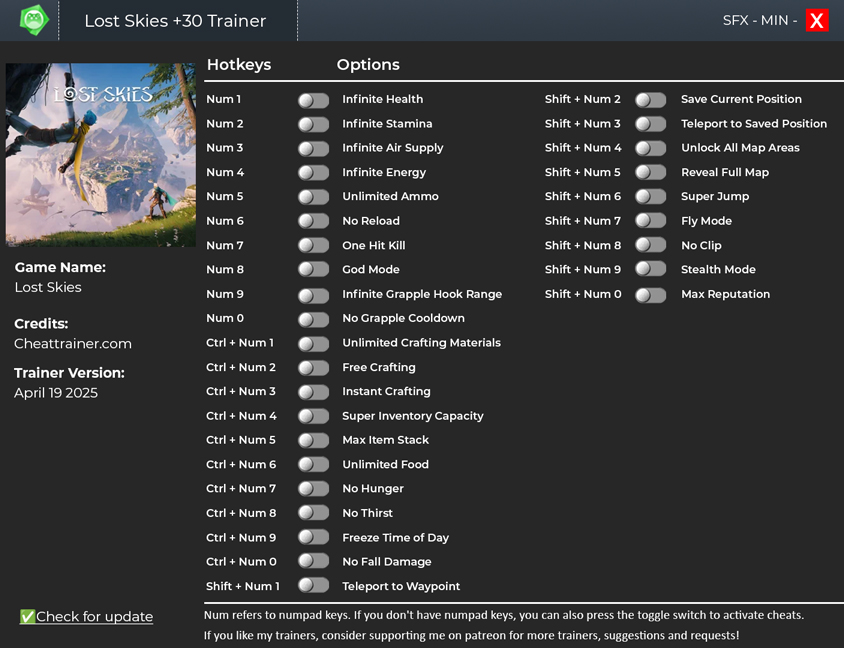Enable the Max Reputation toggle
Image resolution: width=844 pixels, height=648 pixels.
650,295
